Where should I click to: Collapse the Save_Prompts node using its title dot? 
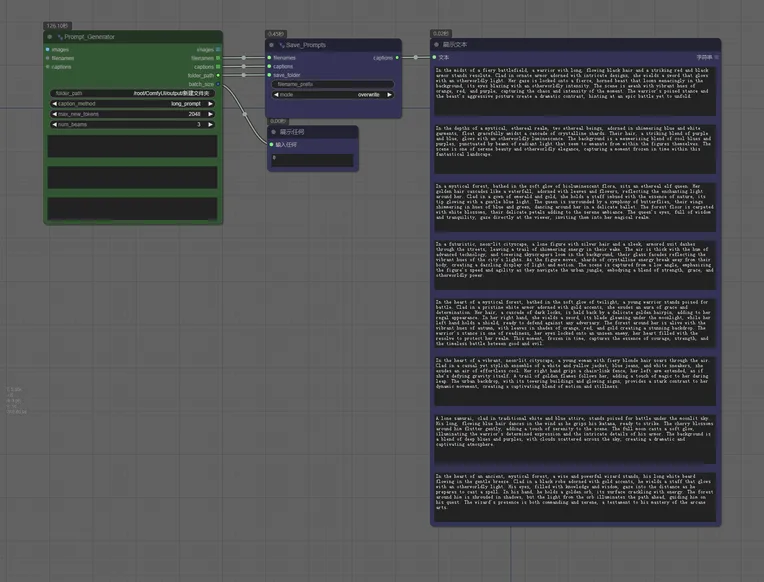273,46
